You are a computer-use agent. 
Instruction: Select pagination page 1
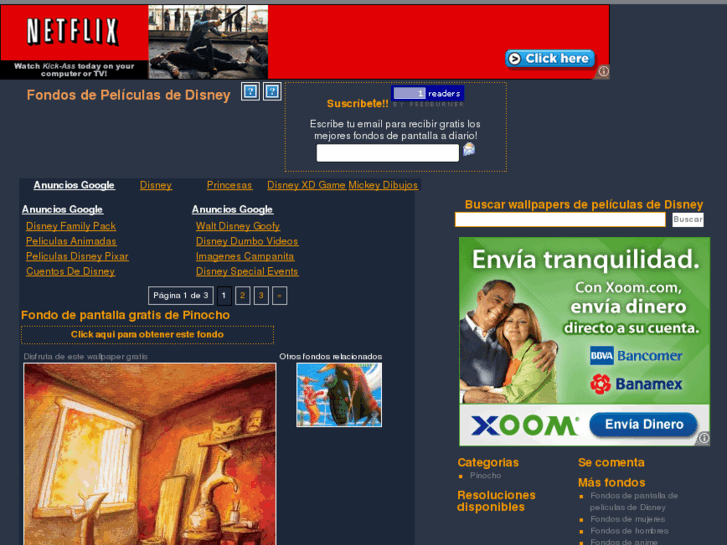point(224,295)
